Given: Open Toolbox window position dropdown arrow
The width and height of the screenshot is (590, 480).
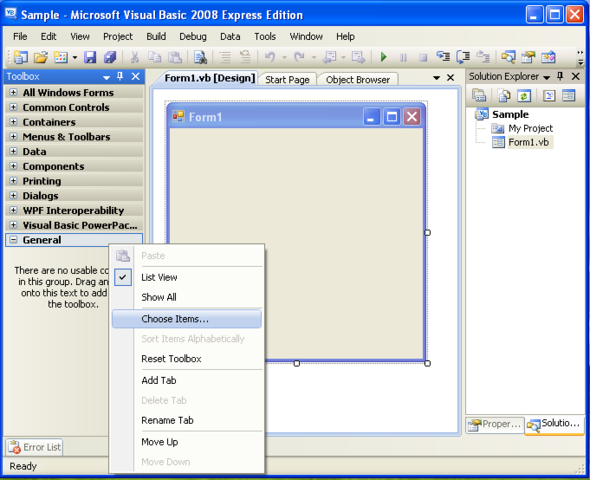Looking at the screenshot, I should coord(106,77).
